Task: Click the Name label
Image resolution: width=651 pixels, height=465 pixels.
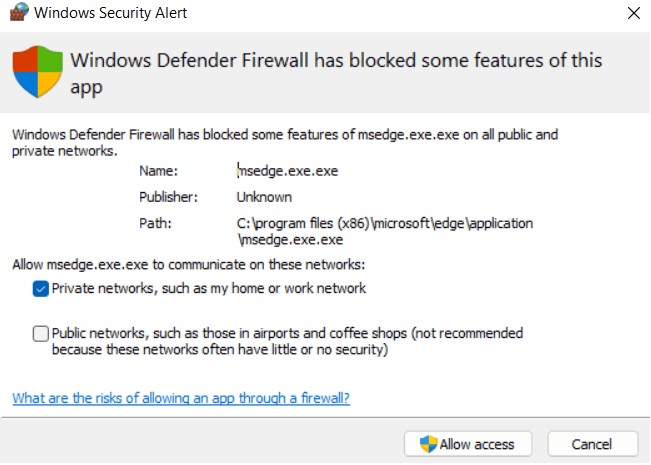Action: tap(157, 171)
